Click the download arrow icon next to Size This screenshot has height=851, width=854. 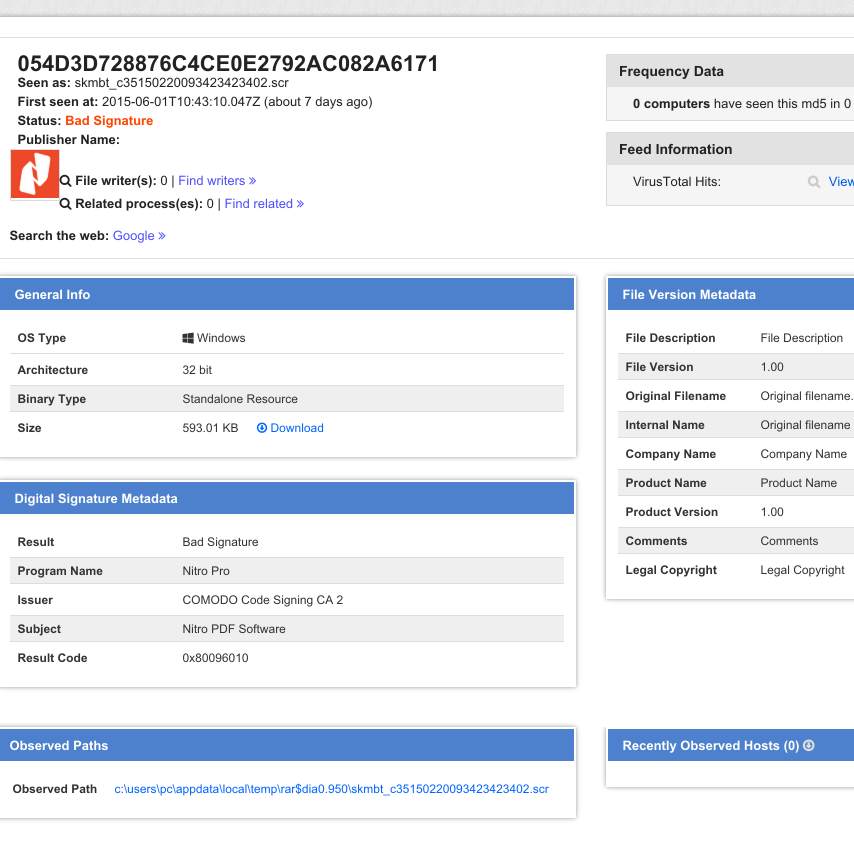(x=262, y=428)
